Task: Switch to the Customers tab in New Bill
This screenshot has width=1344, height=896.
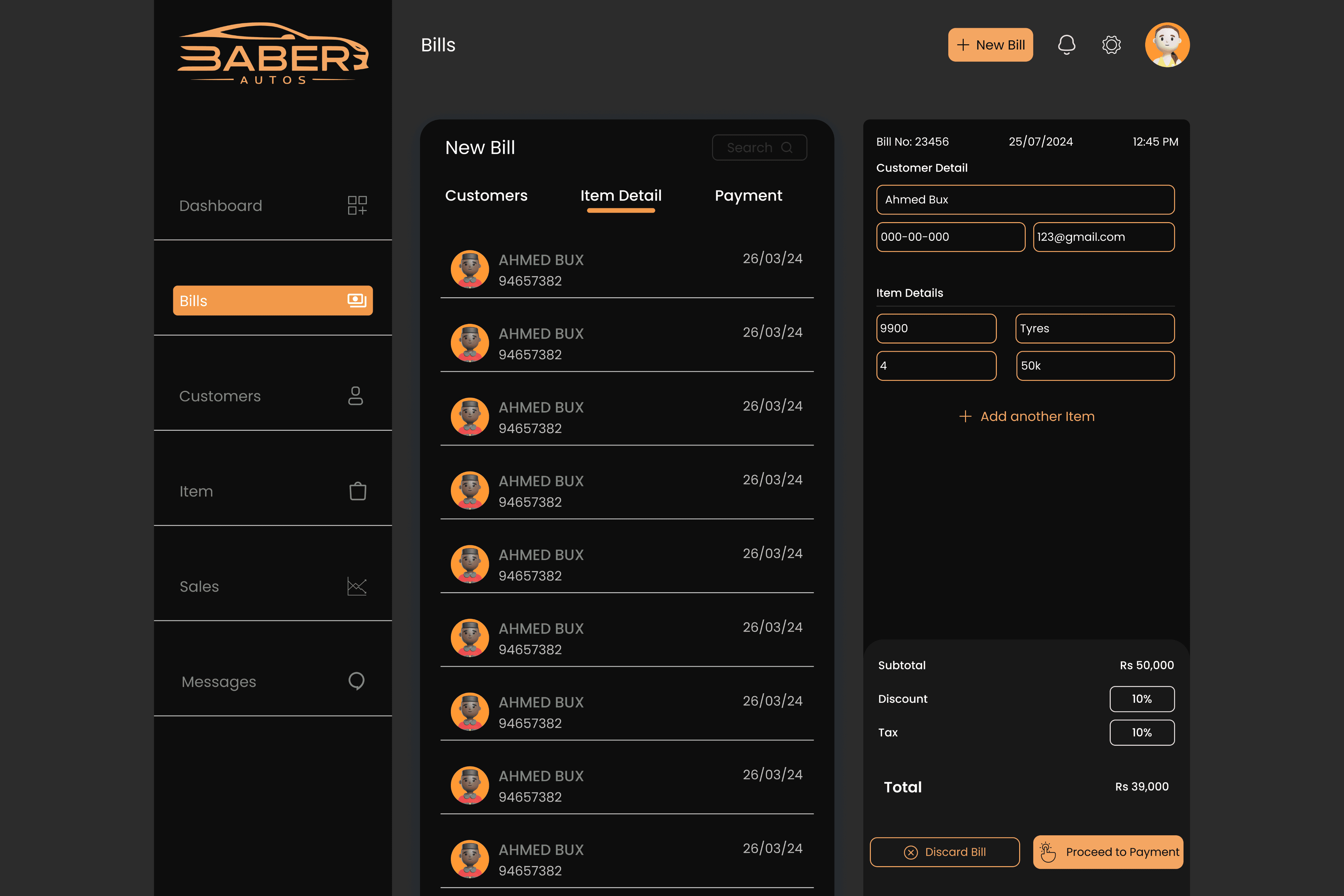Action: click(x=486, y=196)
